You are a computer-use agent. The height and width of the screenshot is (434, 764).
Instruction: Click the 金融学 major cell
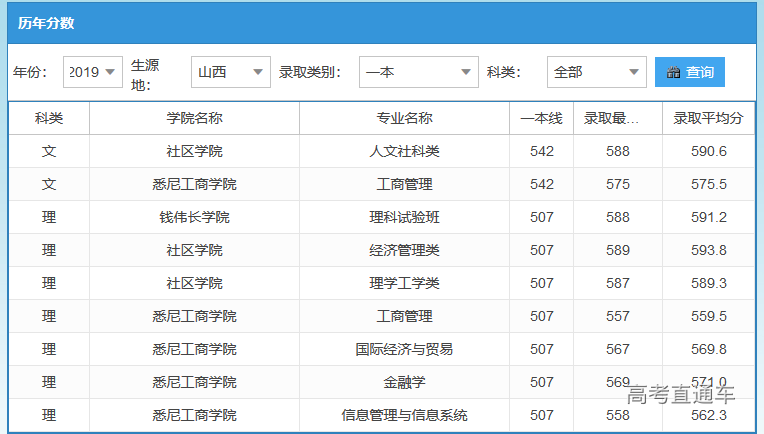404,382
